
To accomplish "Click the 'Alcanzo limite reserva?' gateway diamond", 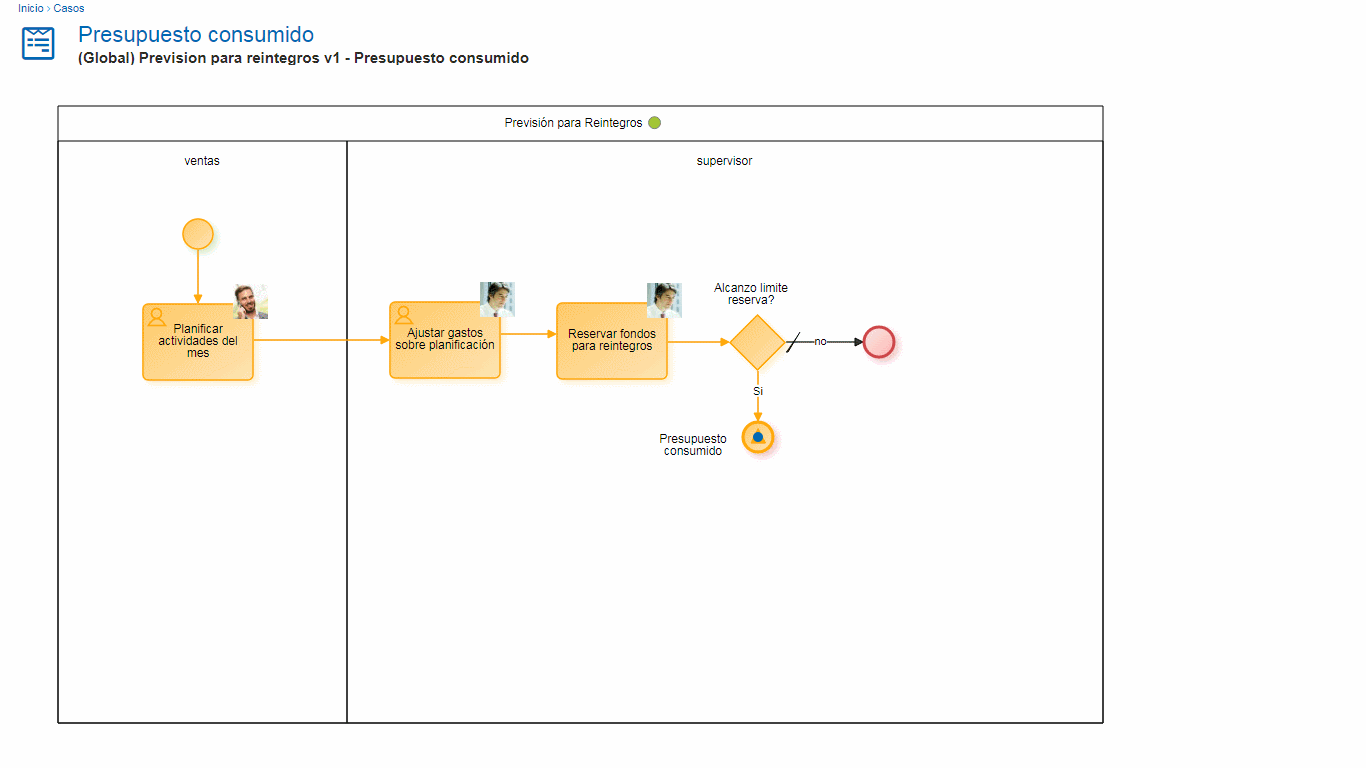I will 757,342.
